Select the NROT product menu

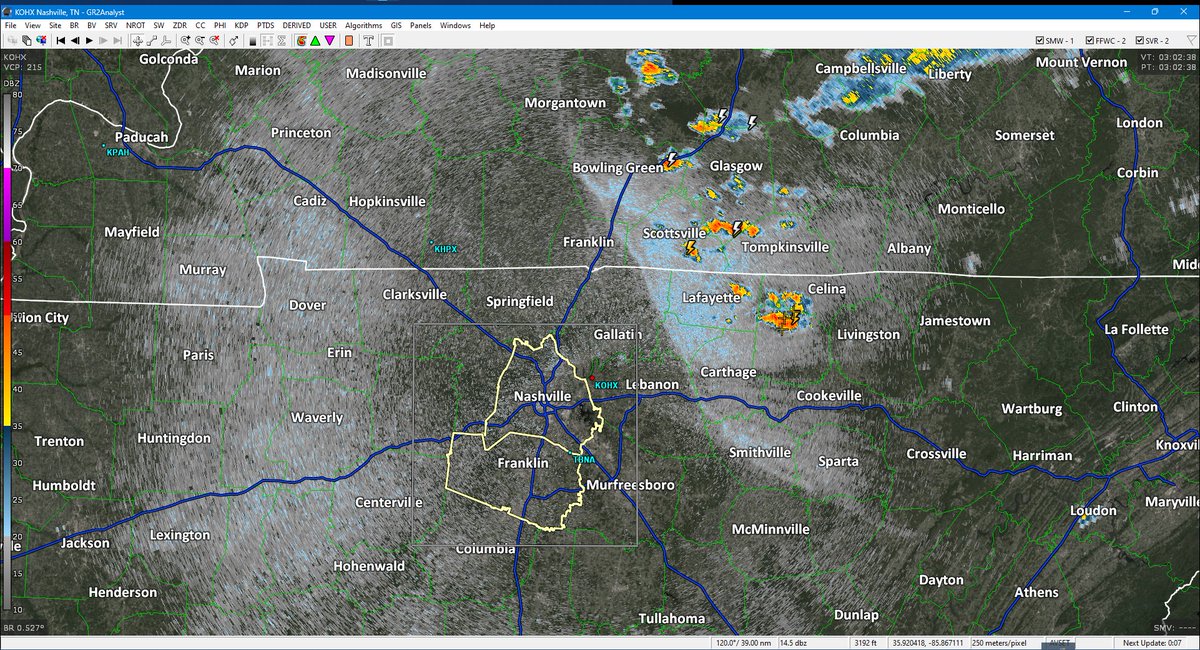pos(135,24)
